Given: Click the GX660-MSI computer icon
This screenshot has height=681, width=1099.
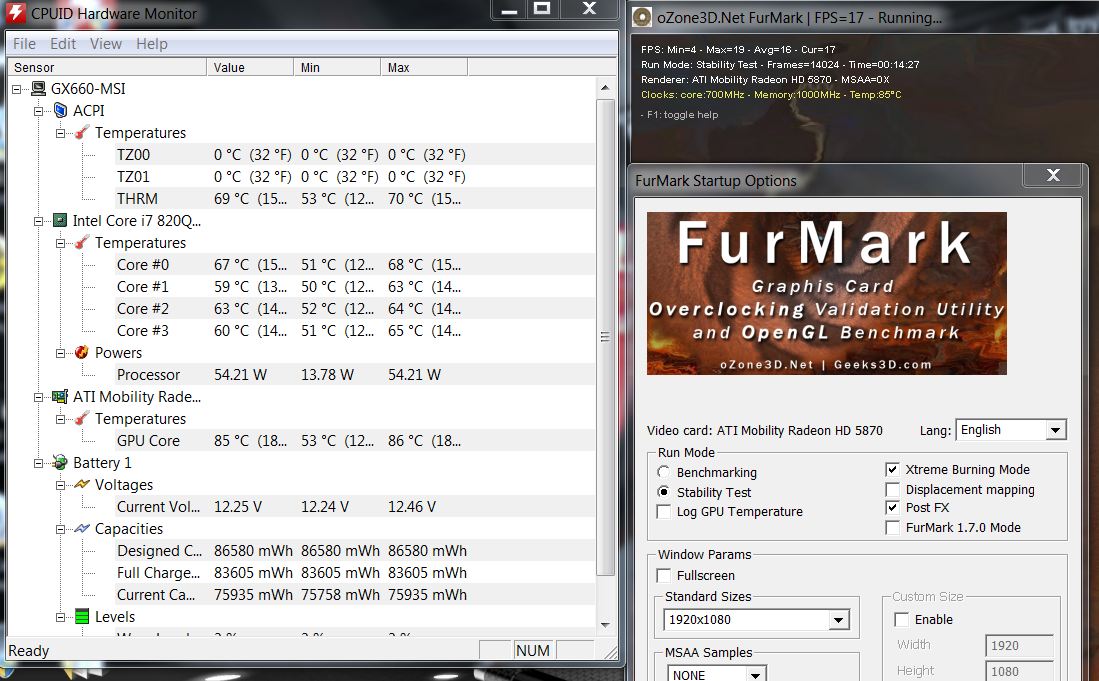Looking at the screenshot, I should point(39,89).
